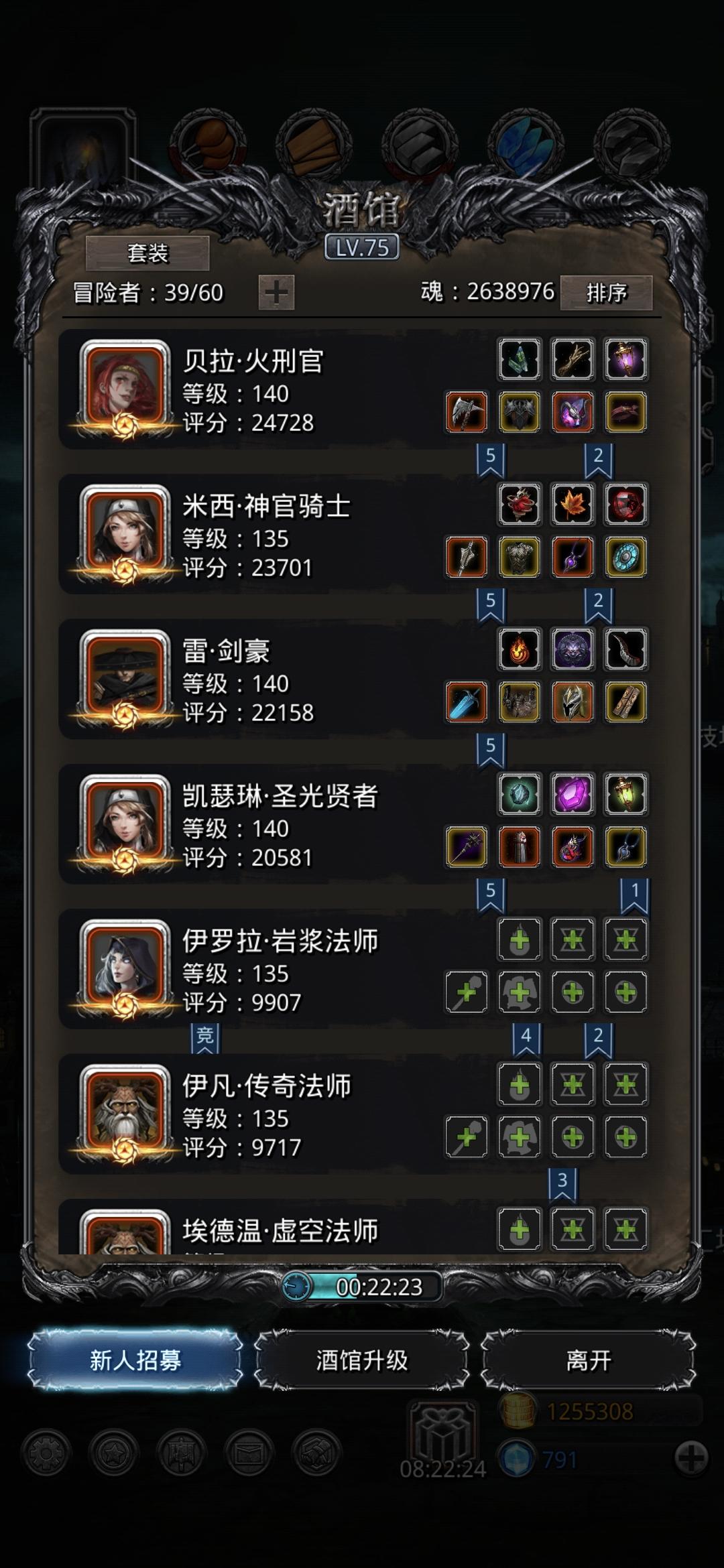The image size is (724, 1568).
Task: Open the 套装 equipment set tab
Action: [147, 253]
